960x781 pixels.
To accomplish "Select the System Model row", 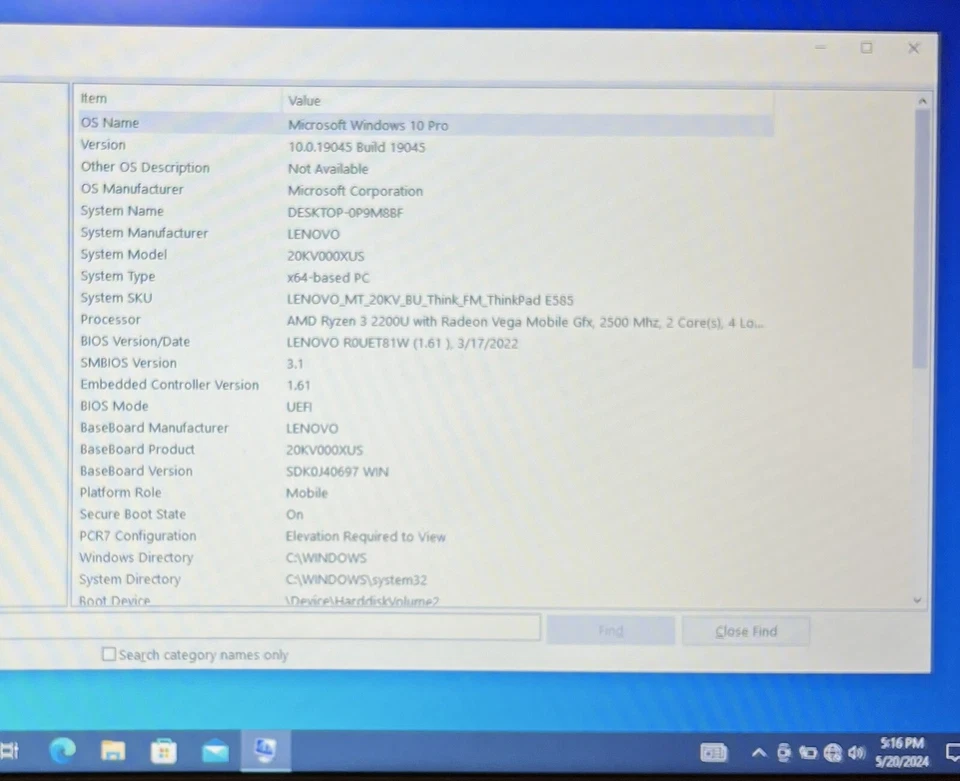I will pos(426,255).
